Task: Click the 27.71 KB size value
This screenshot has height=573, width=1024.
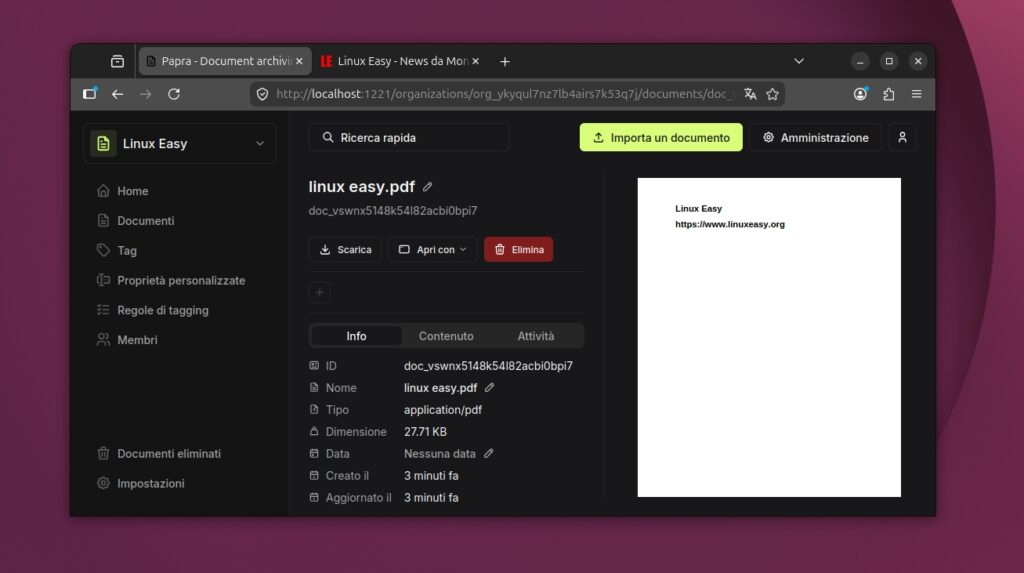Action: click(425, 432)
